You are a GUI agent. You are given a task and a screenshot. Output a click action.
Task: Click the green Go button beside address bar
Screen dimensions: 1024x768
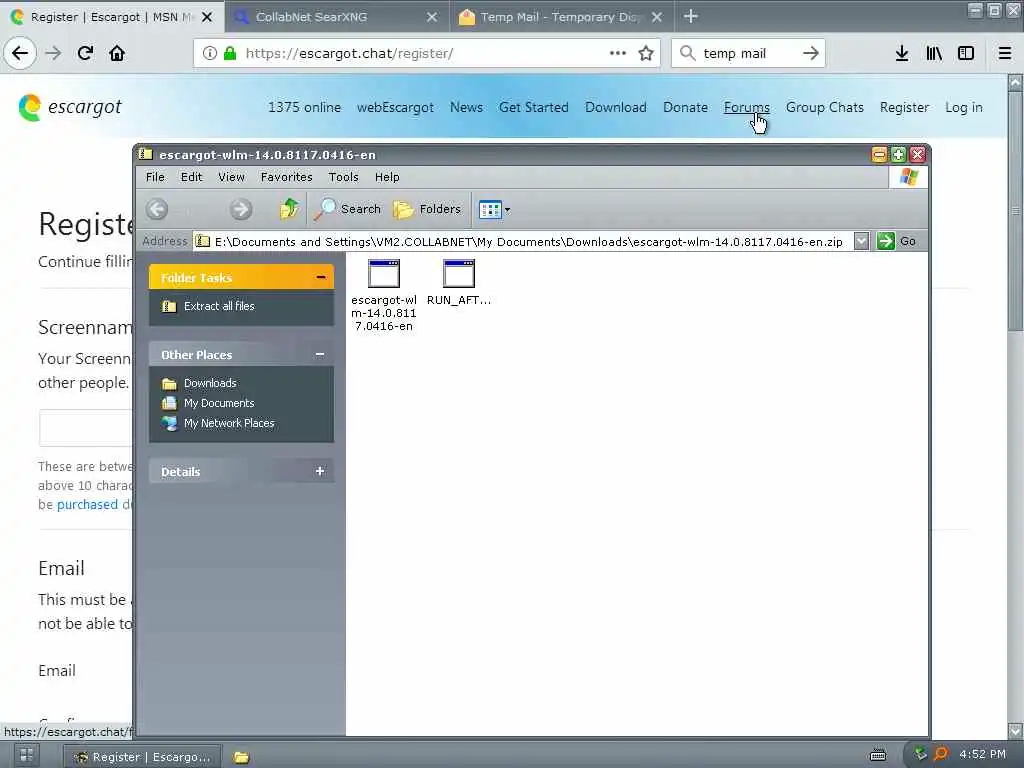[x=896, y=241]
